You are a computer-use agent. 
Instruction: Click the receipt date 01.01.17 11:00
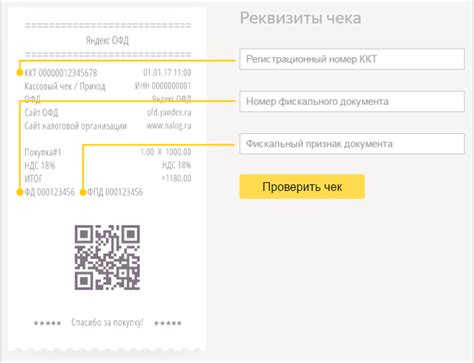pyautogui.click(x=167, y=72)
